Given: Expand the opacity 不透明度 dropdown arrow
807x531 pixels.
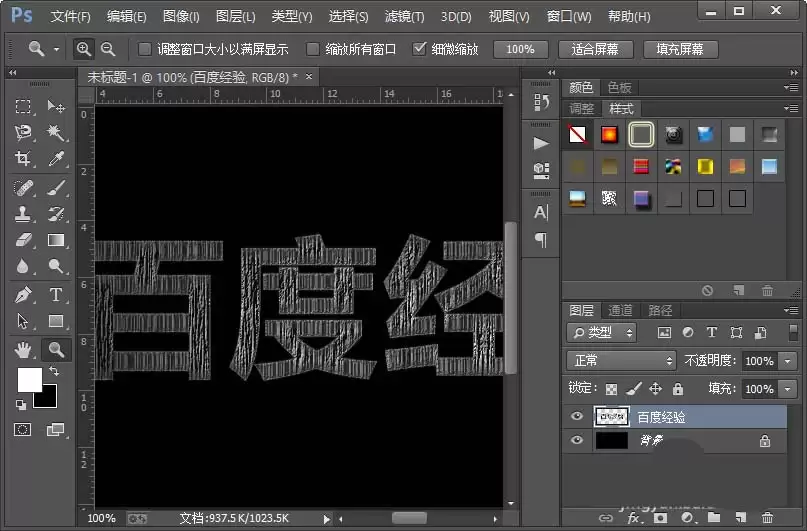Looking at the screenshot, I should (x=787, y=361).
